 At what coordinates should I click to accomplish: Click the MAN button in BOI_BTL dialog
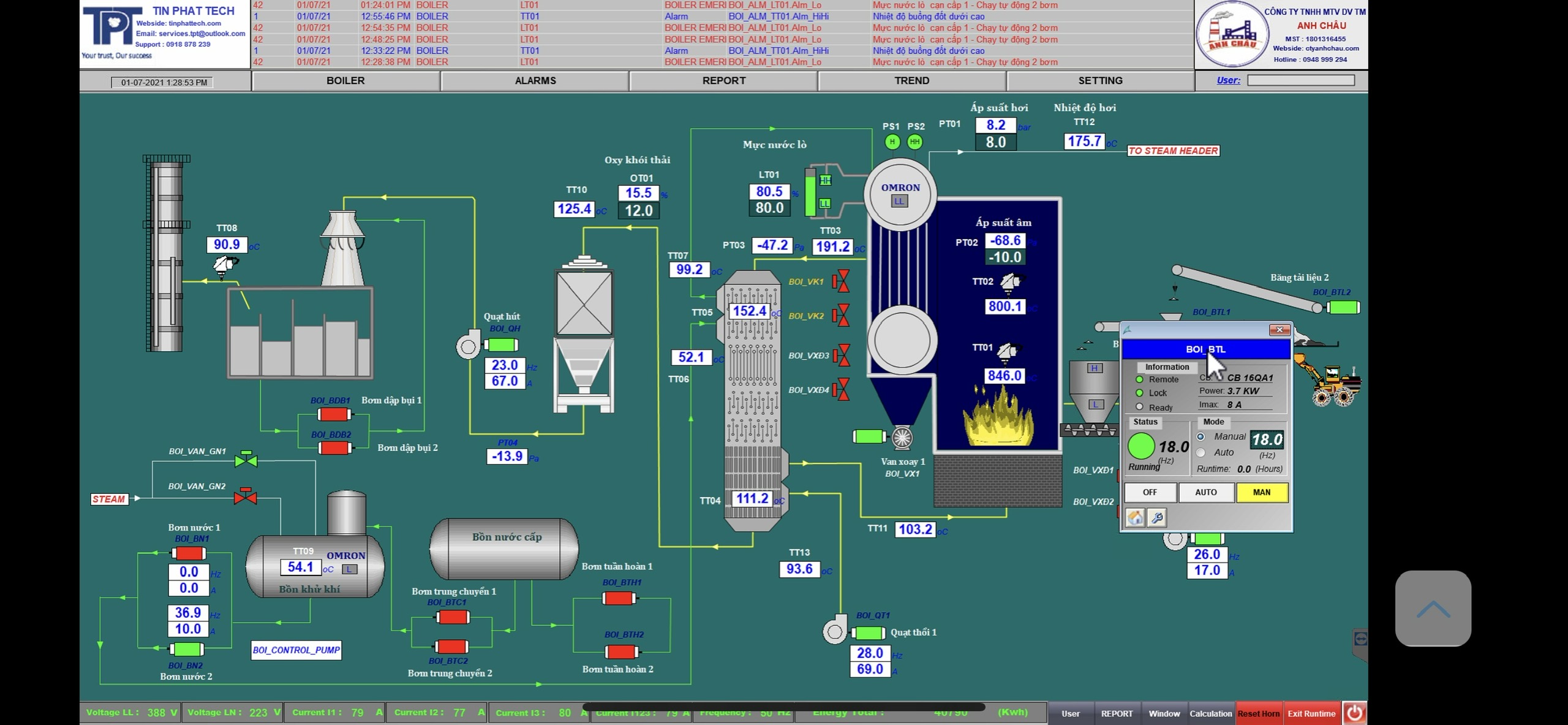(1261, 491)
